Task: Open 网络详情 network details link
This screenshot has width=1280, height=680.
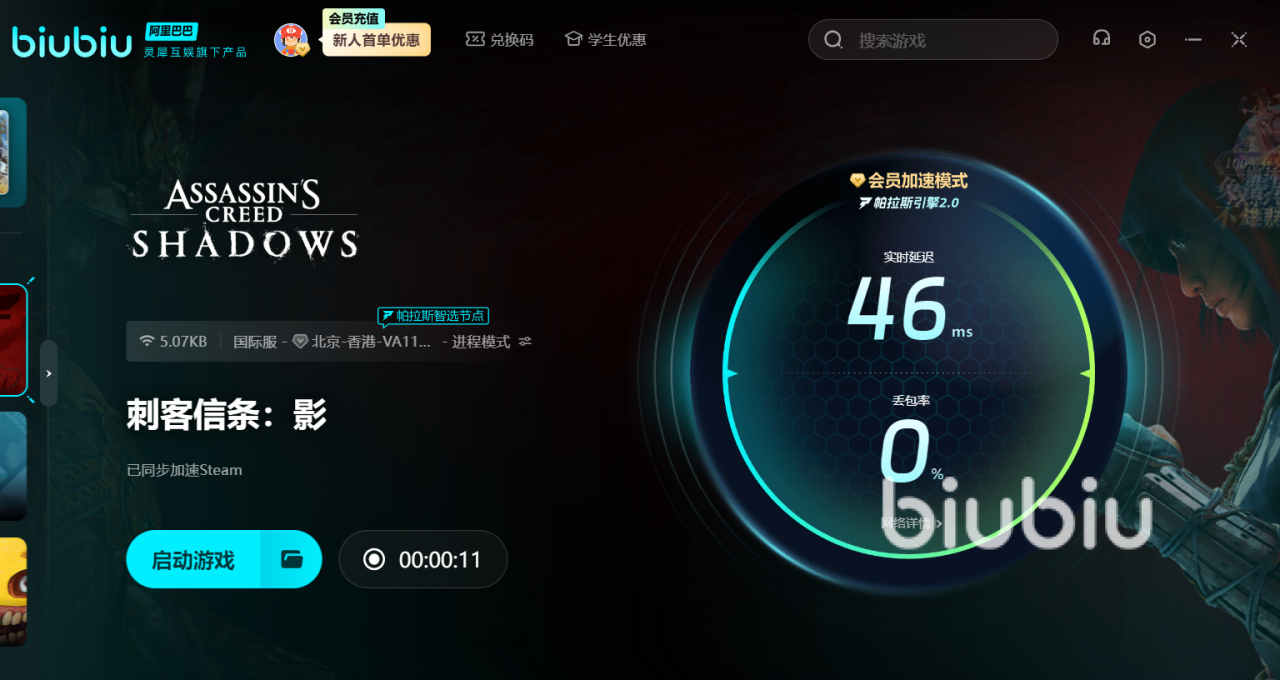Action: [x=910, y=523]
